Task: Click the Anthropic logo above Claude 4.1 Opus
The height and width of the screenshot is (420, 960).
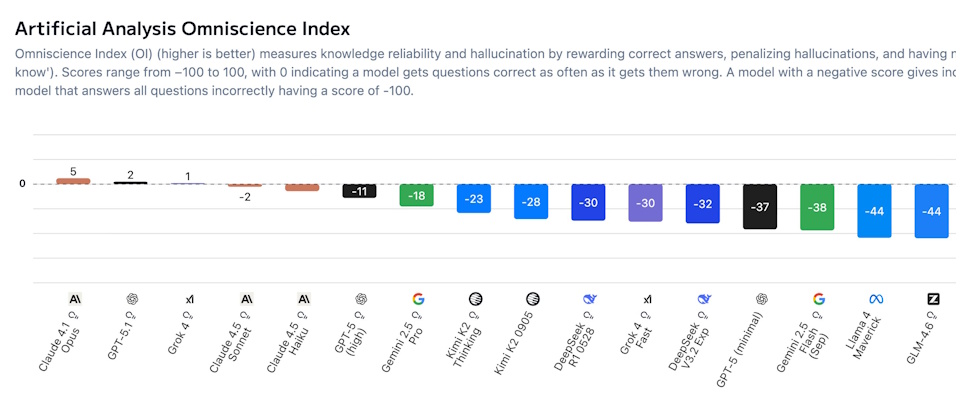Action: (74, 299)
